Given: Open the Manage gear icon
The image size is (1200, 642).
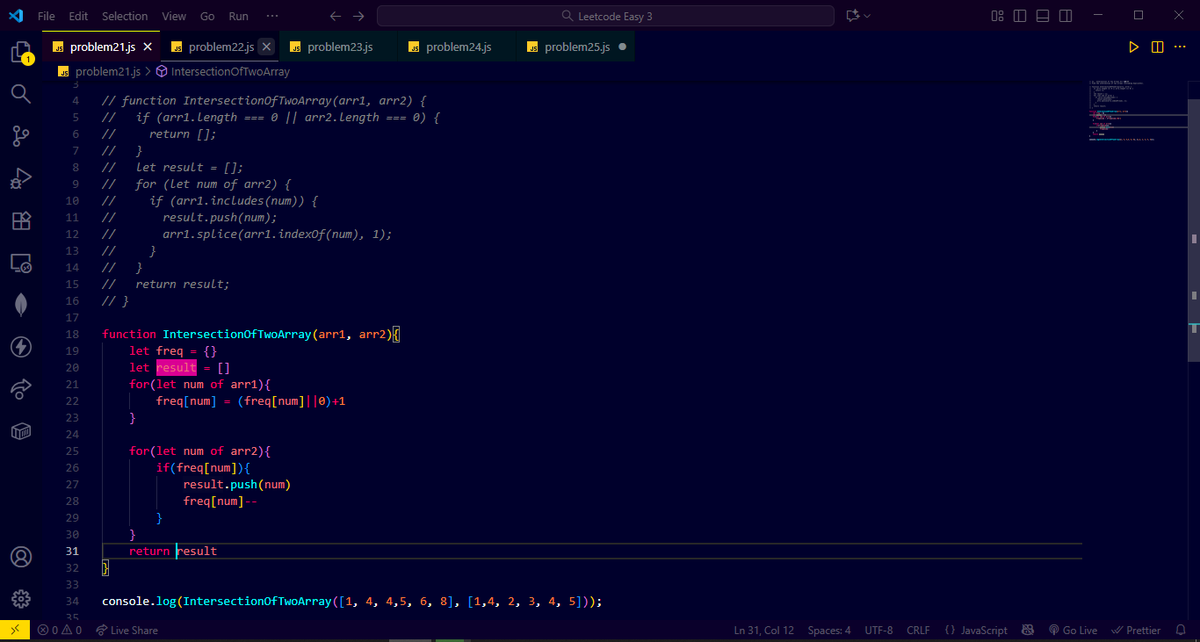Looking at the screenshot, I should (x=21, y=600).
